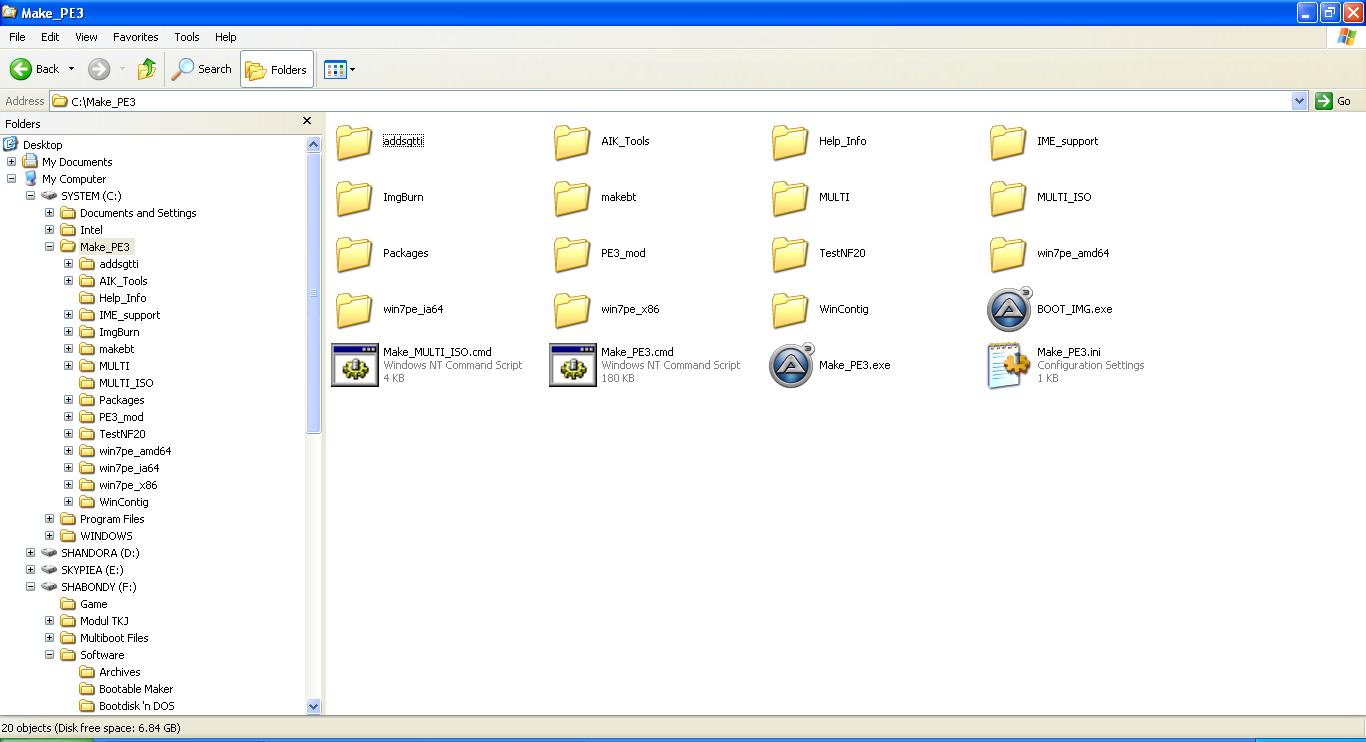This screenshot has height=742, width=1366.
Task: Collapse the SYSTEM (C:) drive node
Action: click(x=30, y=196)
